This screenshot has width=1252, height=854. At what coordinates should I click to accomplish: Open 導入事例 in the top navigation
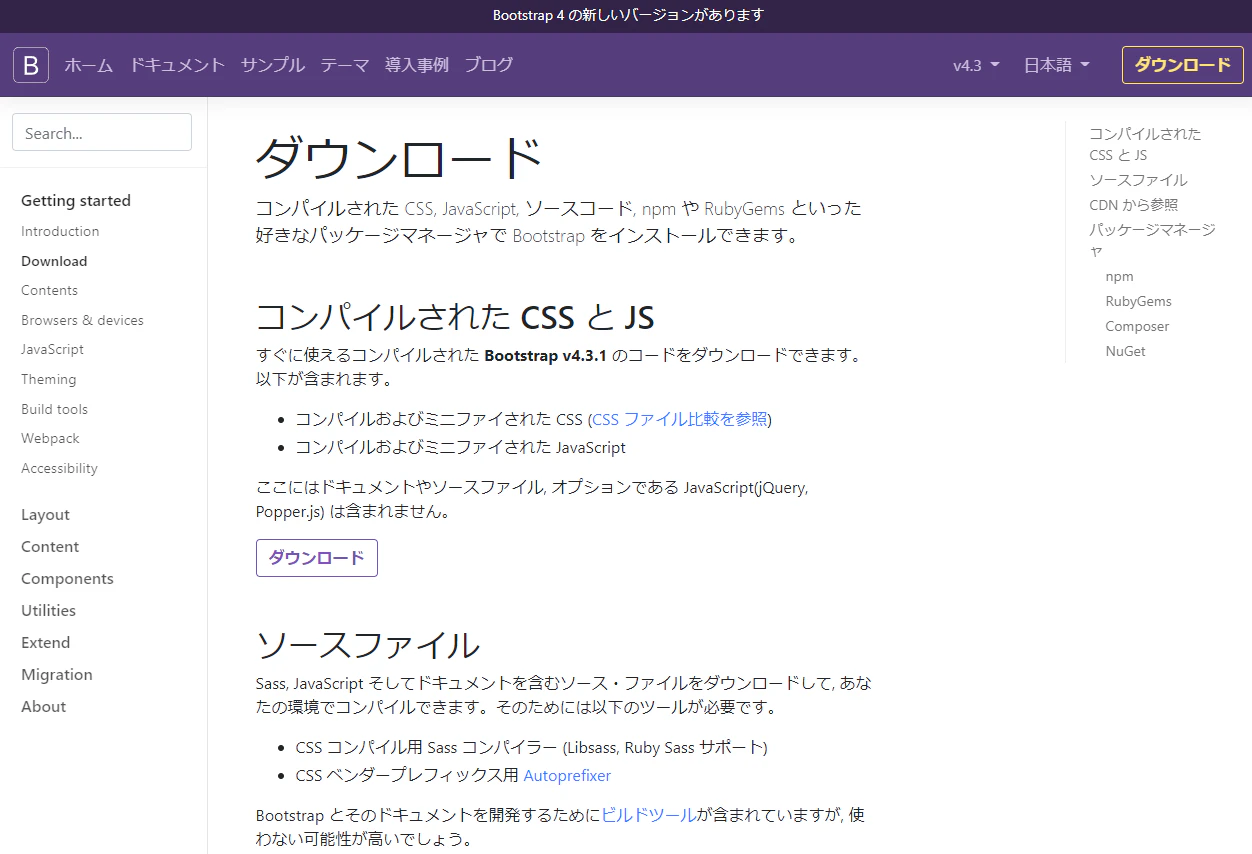click(417, 65)
